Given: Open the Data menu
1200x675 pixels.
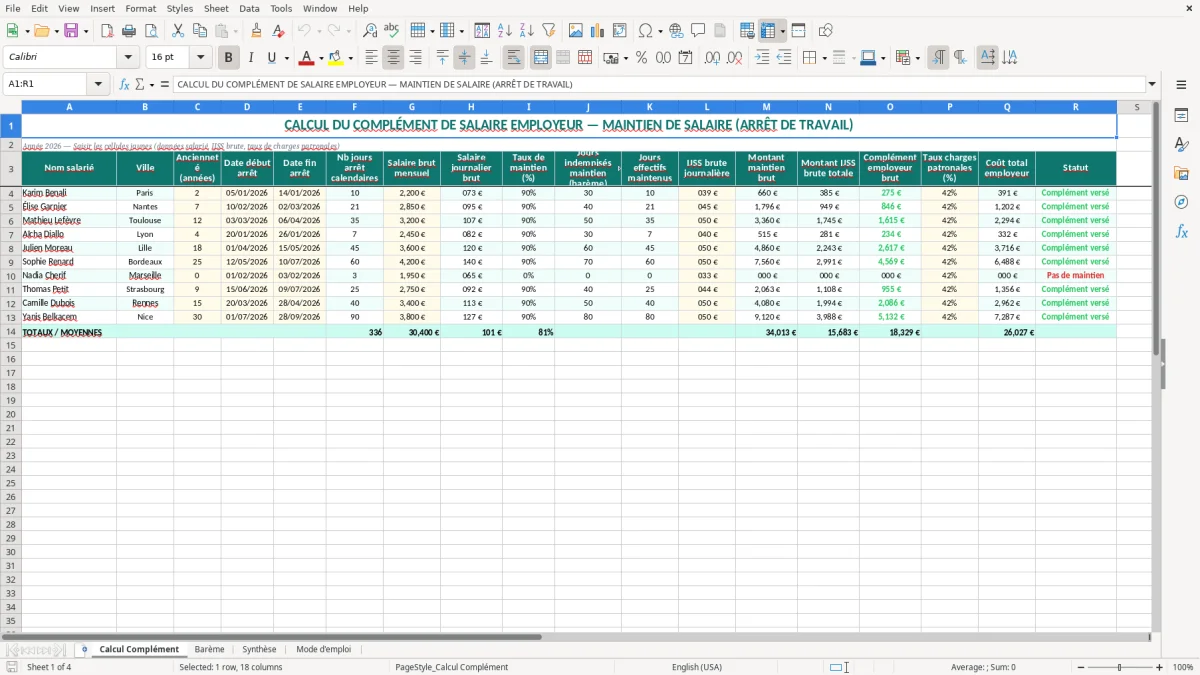Looking at the screenshot, I should coord(249,8).
